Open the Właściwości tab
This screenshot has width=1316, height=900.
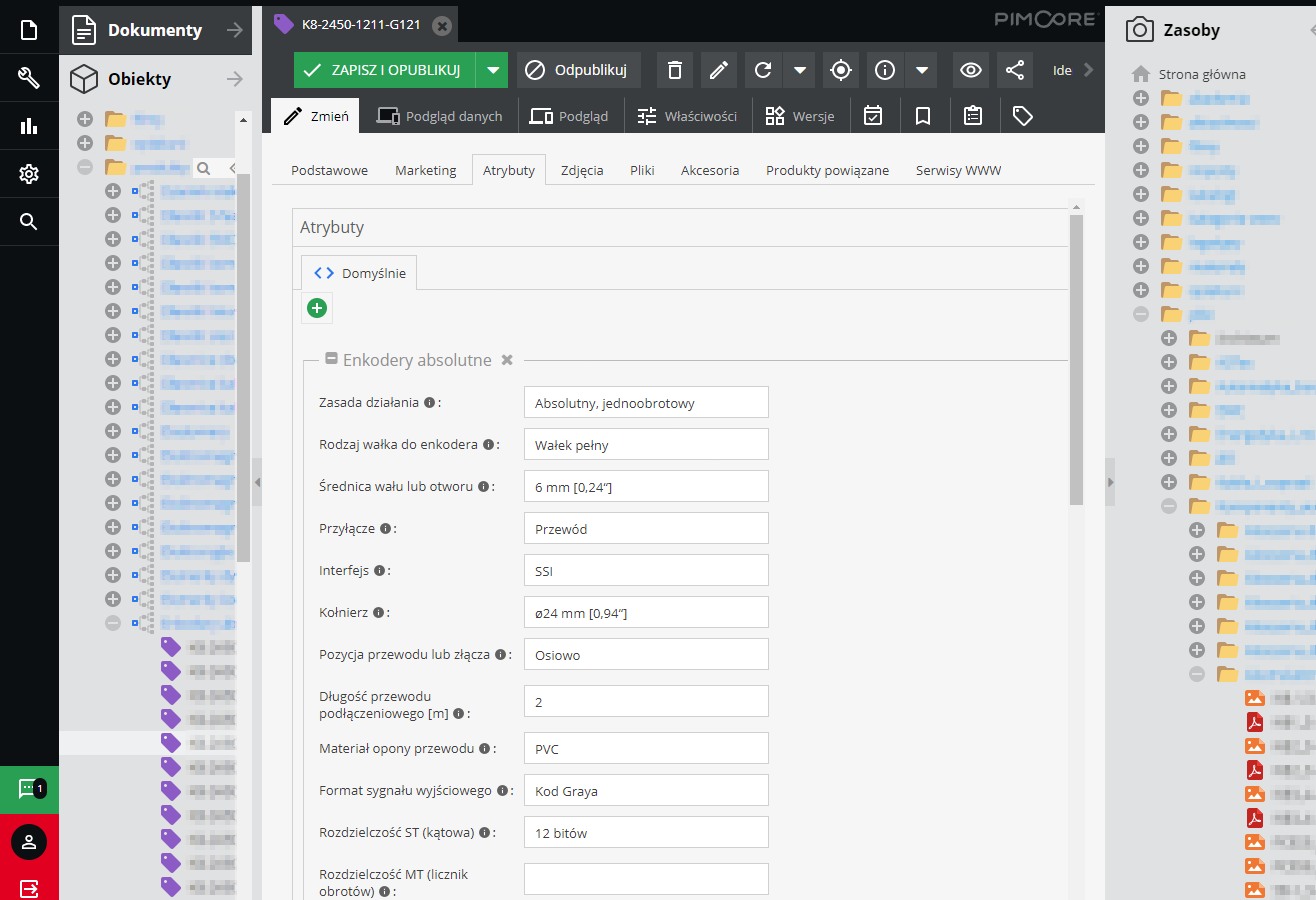(x=687, y=116)
